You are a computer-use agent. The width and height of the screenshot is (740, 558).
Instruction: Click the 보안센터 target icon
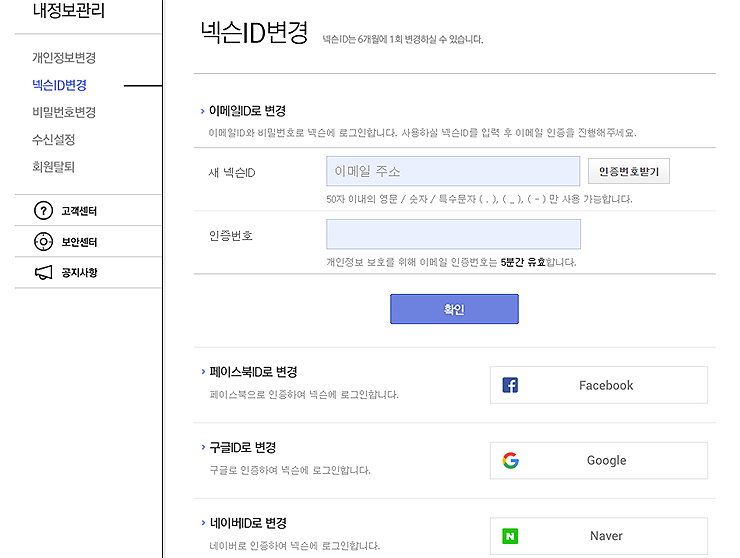pyautogui.click(x=43, y=242)
